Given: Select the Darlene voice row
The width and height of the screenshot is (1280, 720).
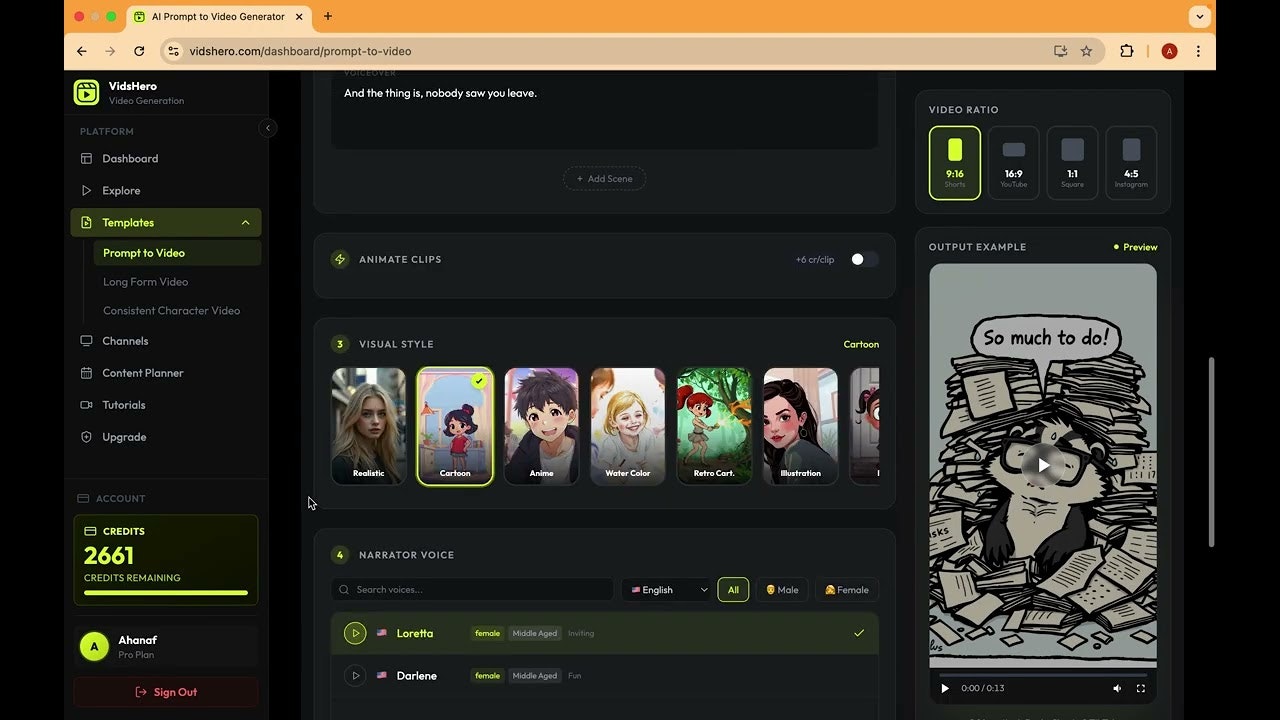Looking at the screenshot, I should coord(605,676).
